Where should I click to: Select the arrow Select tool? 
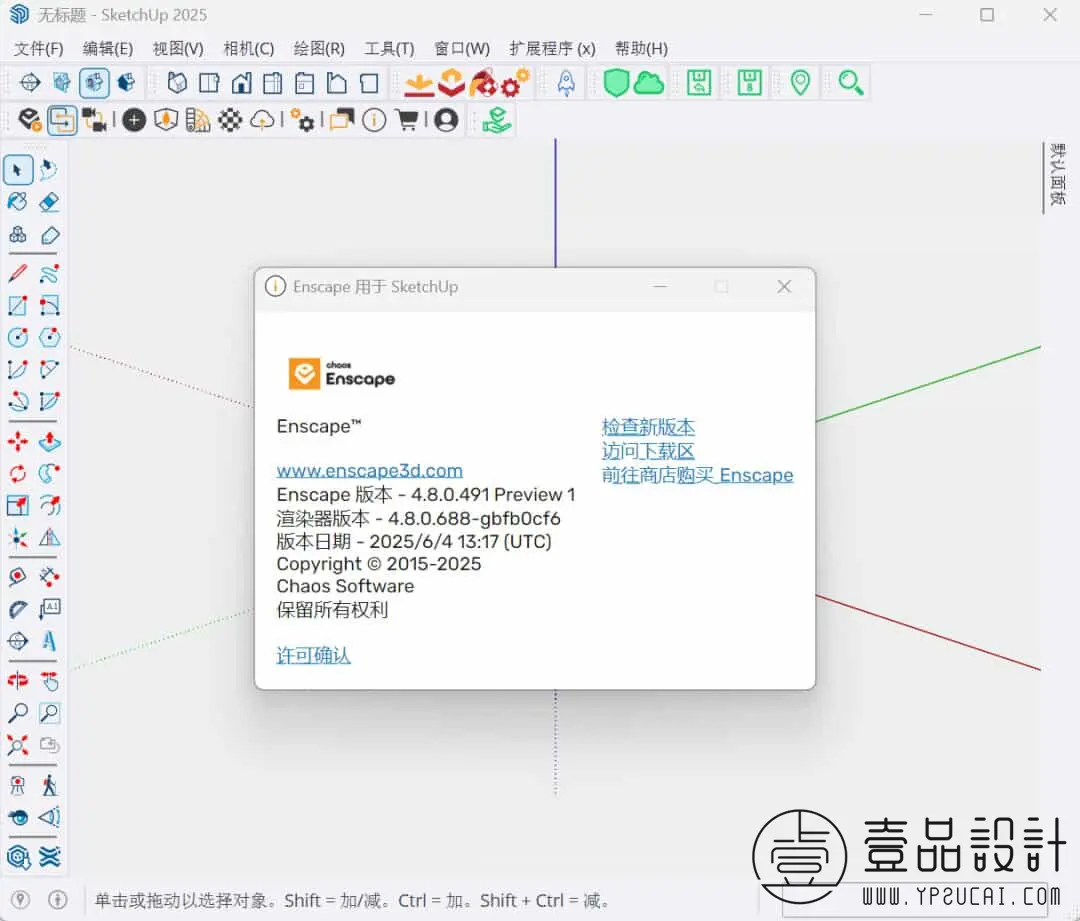click(x=18, y=169)
